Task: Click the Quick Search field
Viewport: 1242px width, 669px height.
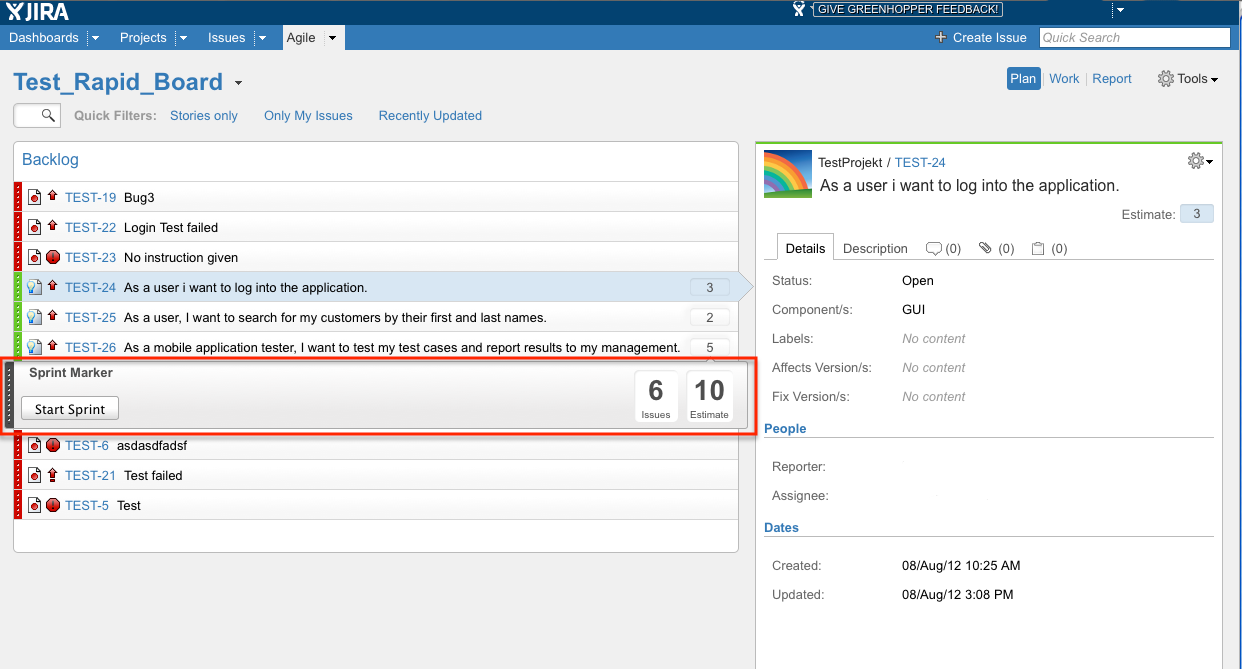Action: tap(1135, 38)
